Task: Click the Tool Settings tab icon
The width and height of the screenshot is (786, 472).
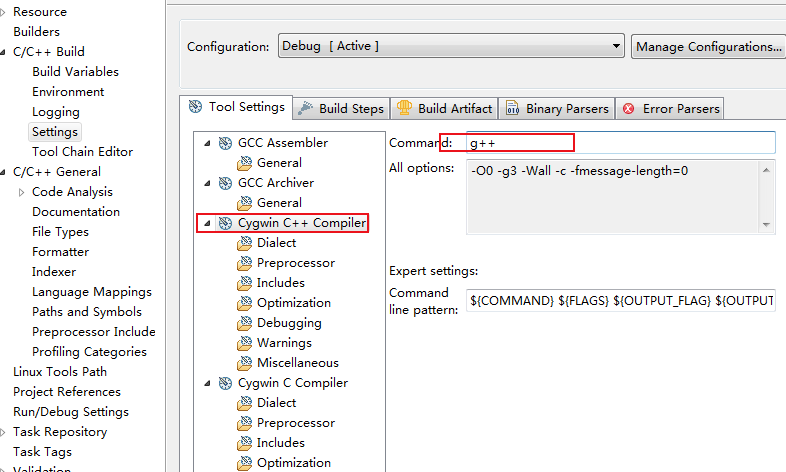Action: pos(195,107)
